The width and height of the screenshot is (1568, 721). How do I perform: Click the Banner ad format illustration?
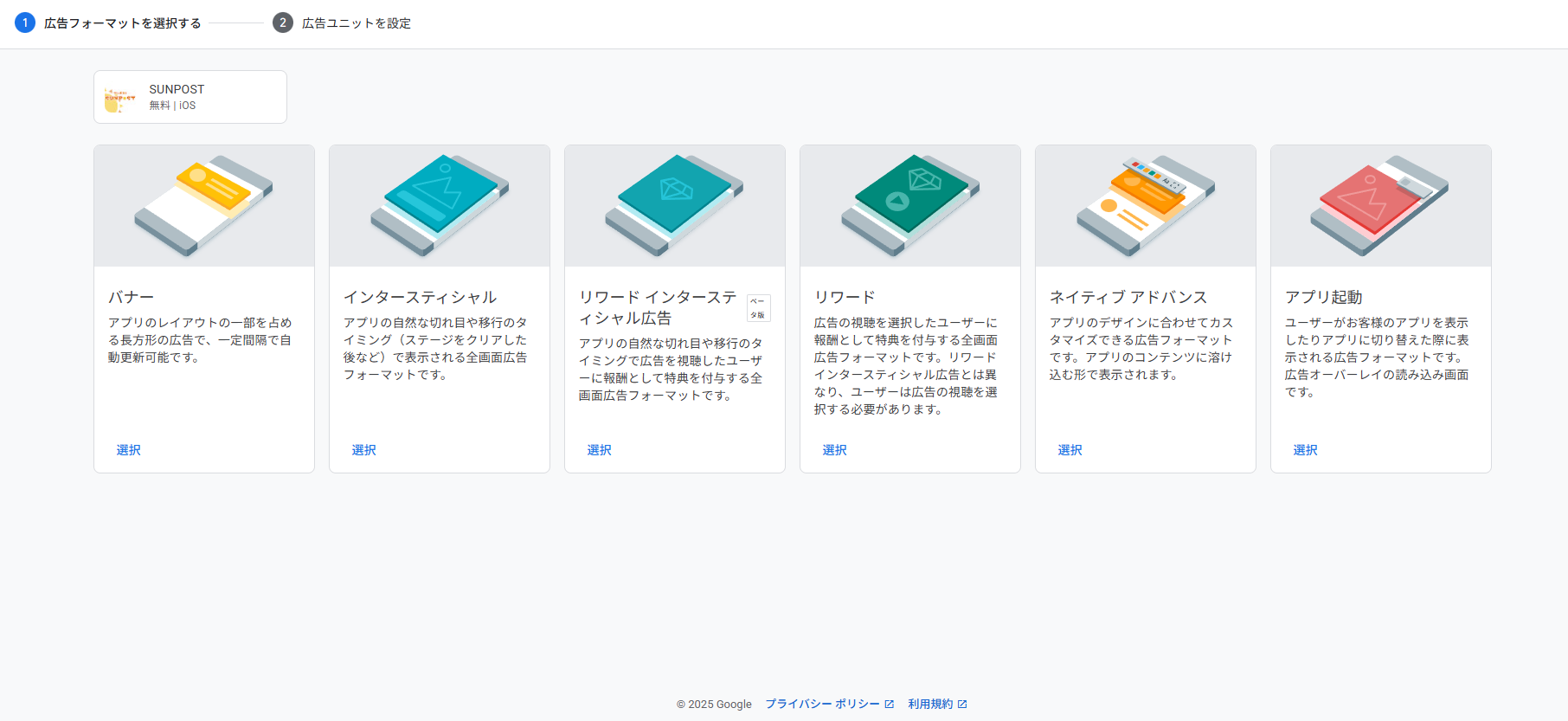click(204, 206)
